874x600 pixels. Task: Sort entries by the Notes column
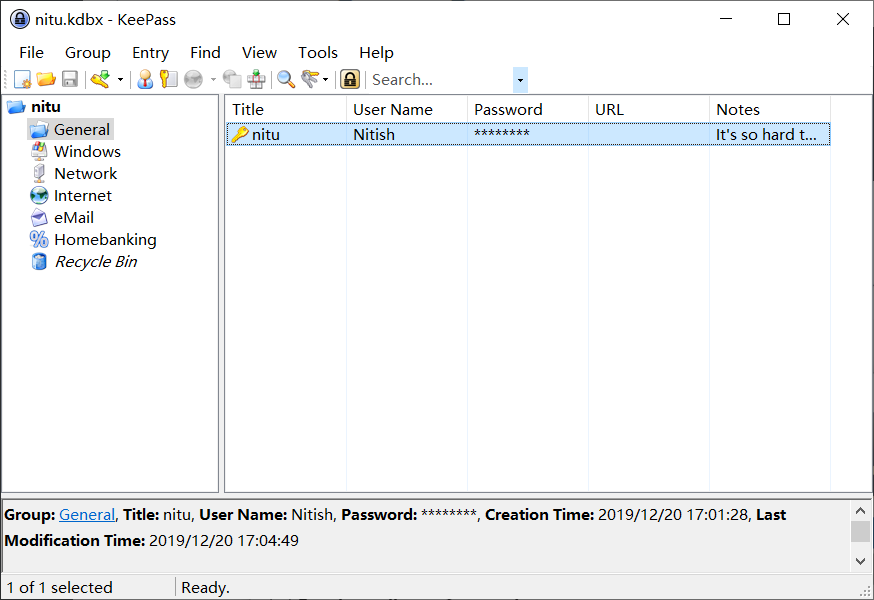(770, 109)
